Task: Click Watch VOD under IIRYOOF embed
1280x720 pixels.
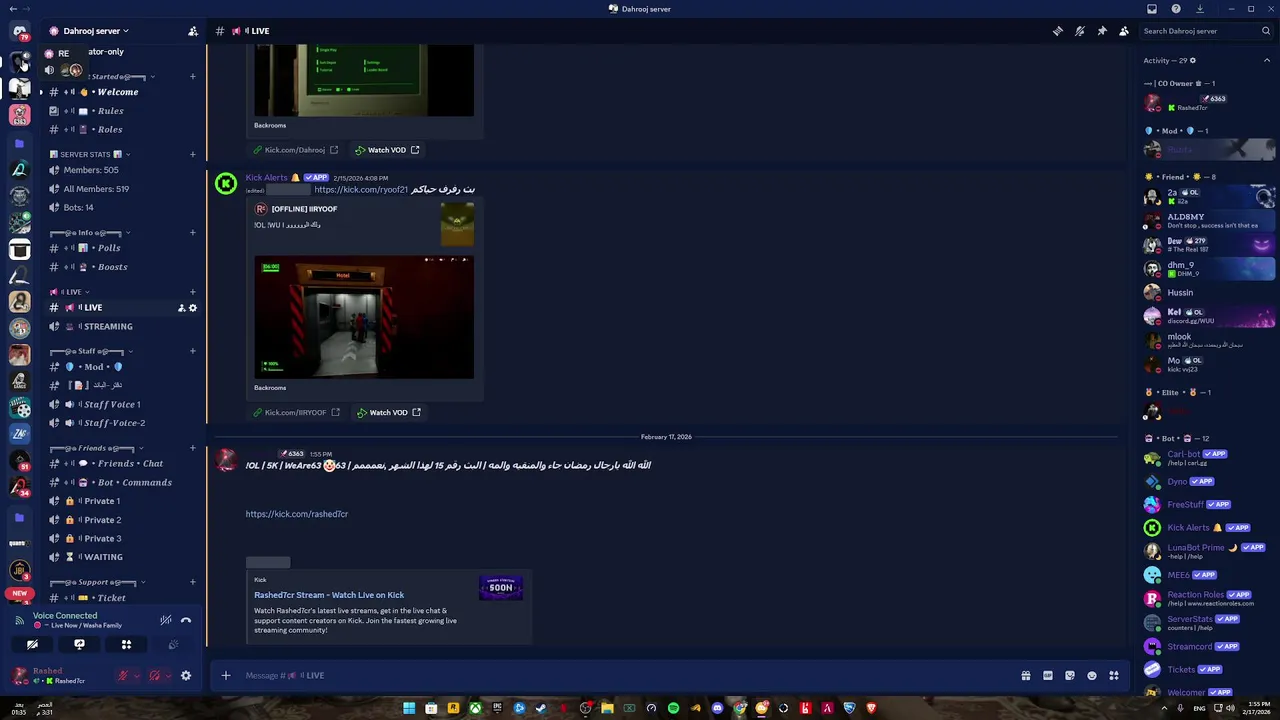Action: 388,412
